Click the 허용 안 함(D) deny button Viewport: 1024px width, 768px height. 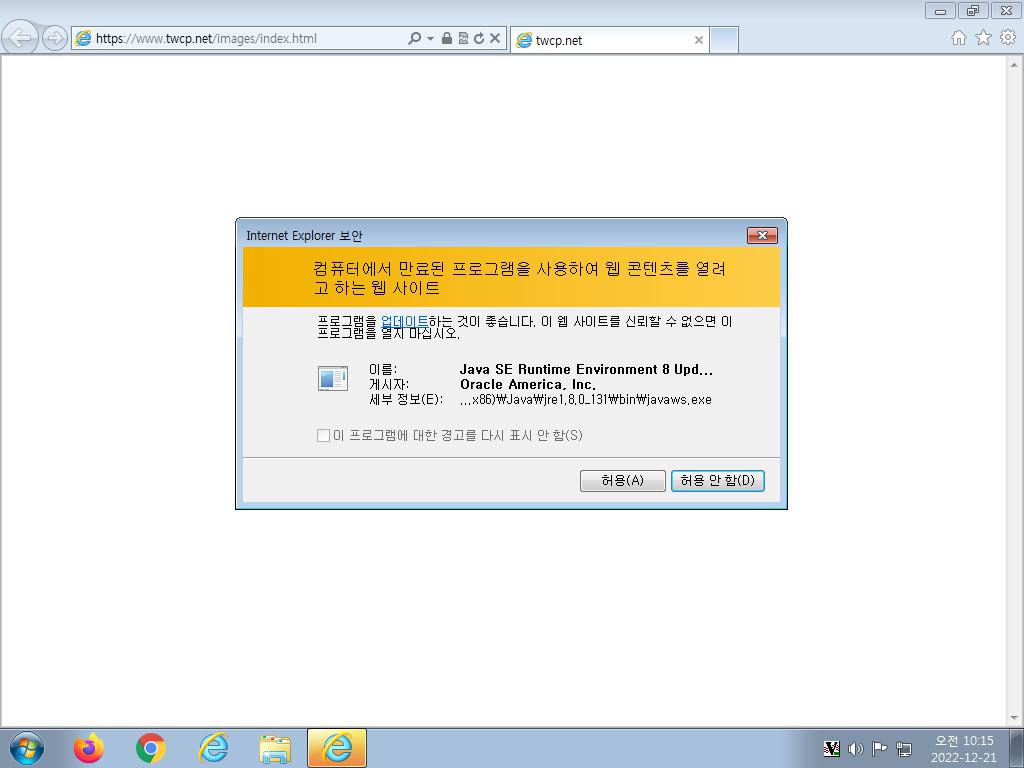pyautogui.click(x=717, y=481)
